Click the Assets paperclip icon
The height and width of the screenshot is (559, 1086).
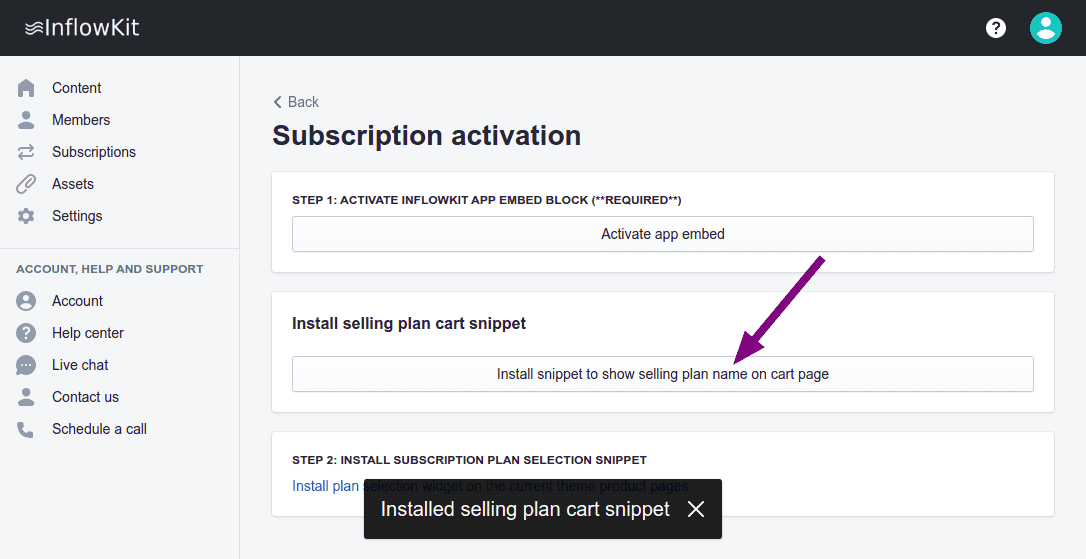tap(26, 184)
